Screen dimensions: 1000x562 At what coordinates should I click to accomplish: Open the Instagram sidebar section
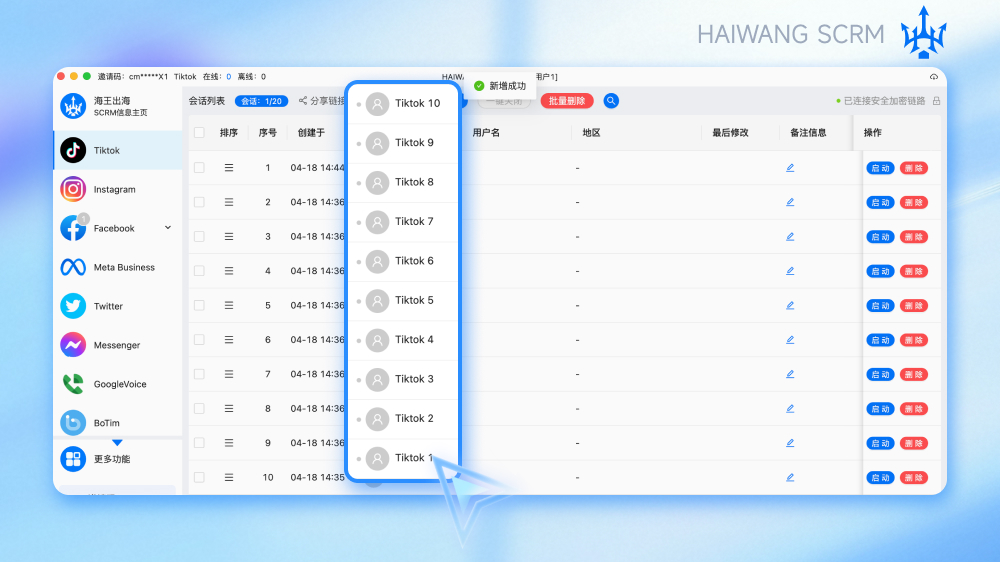118,189
